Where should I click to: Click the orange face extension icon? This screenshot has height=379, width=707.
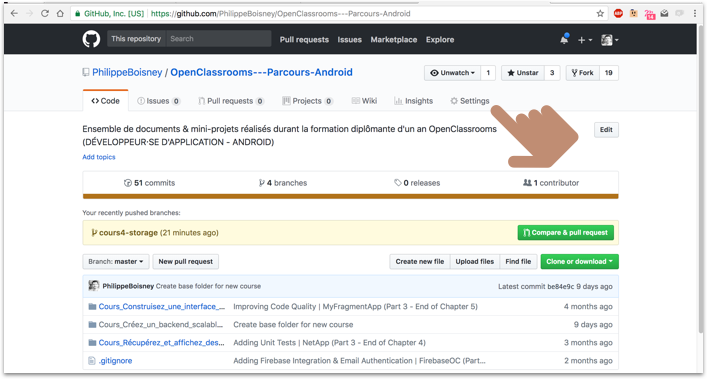(634, 14)
